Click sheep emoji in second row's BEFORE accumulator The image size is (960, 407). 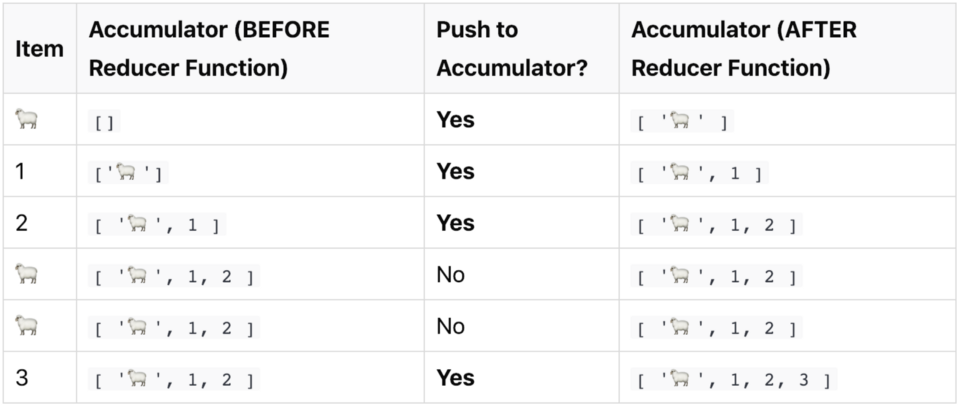[126, 174]
